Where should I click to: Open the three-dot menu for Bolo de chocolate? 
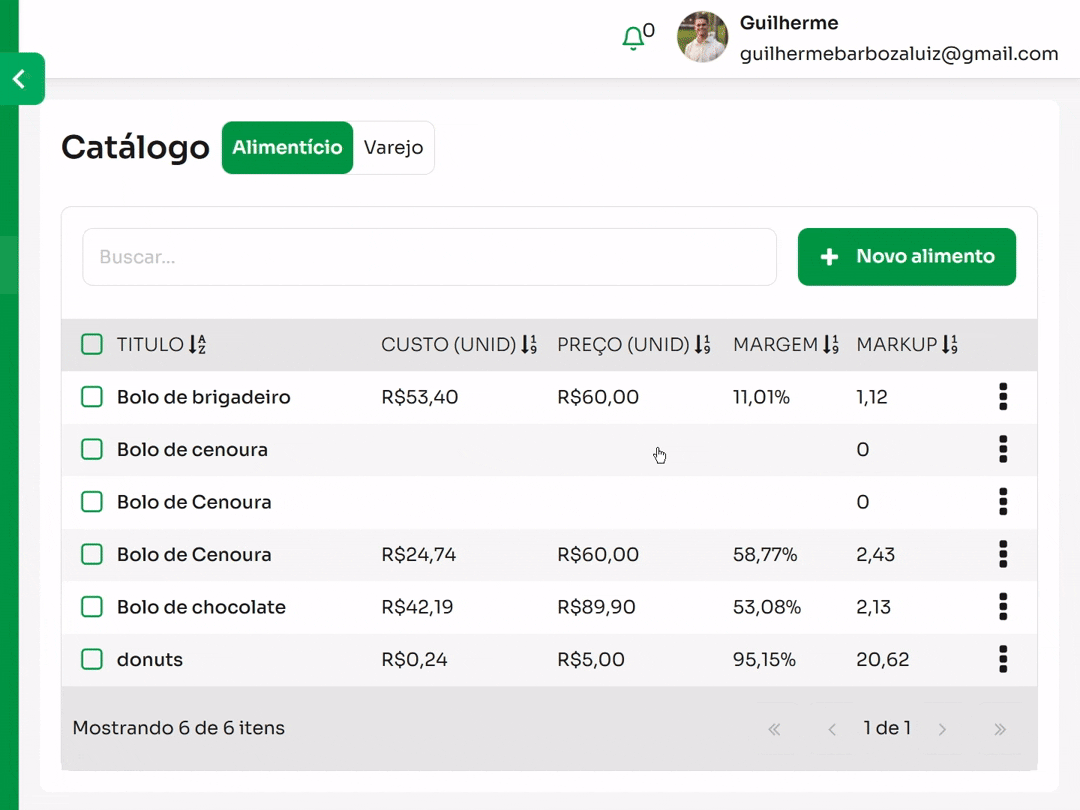click(1003, 607)
